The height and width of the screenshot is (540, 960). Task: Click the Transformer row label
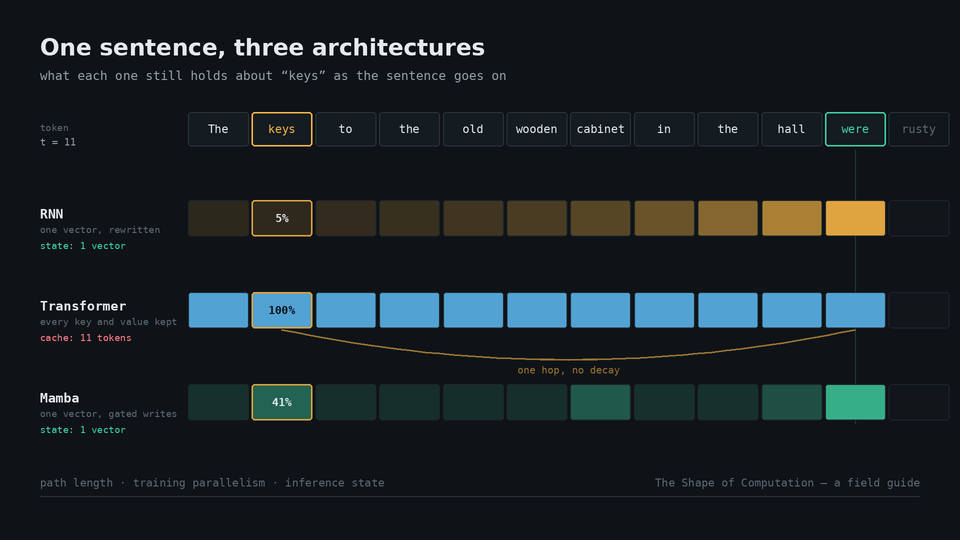(83, 306)
